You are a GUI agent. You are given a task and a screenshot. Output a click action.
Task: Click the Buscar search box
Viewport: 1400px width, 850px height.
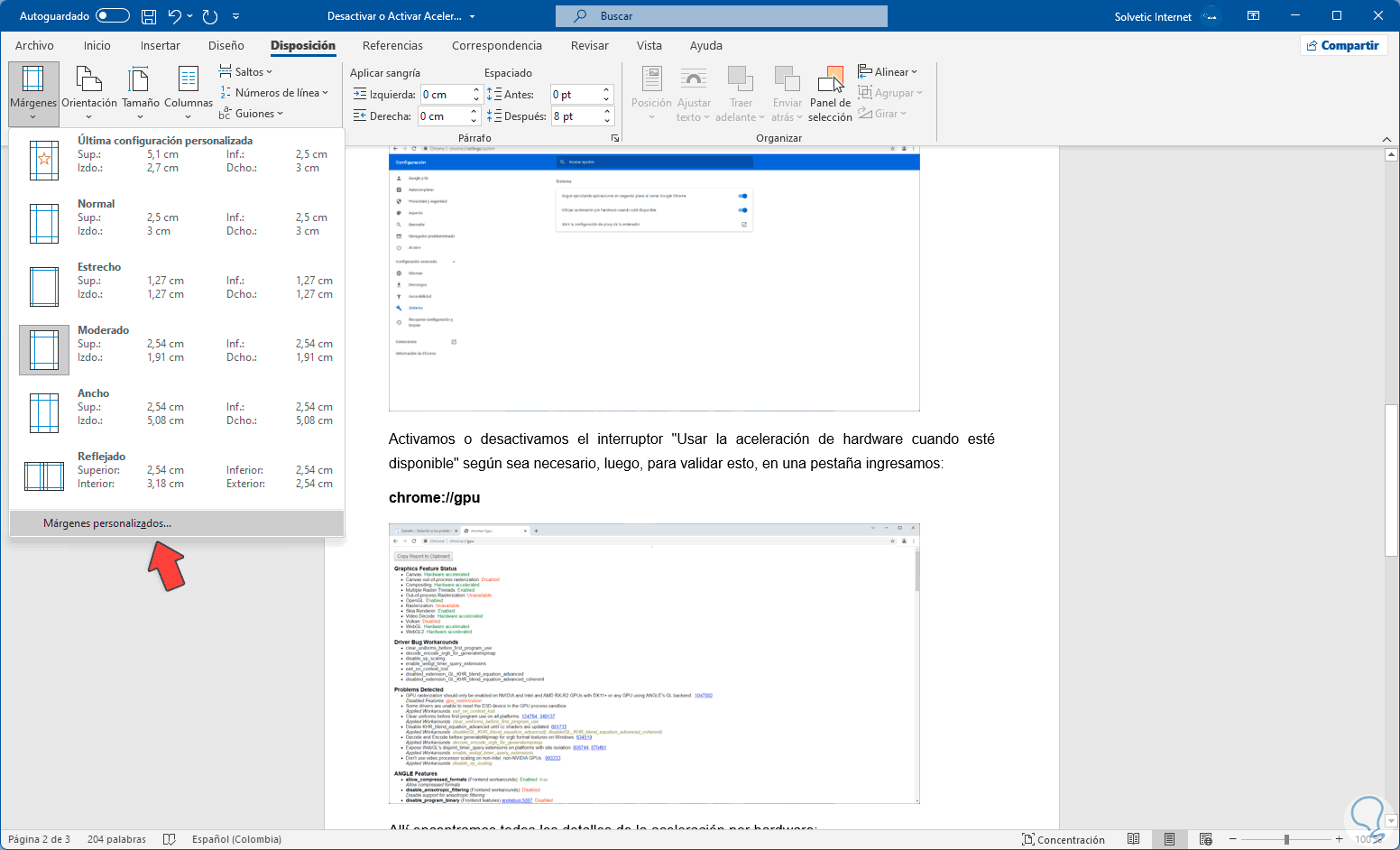click(x=722, y=16)
